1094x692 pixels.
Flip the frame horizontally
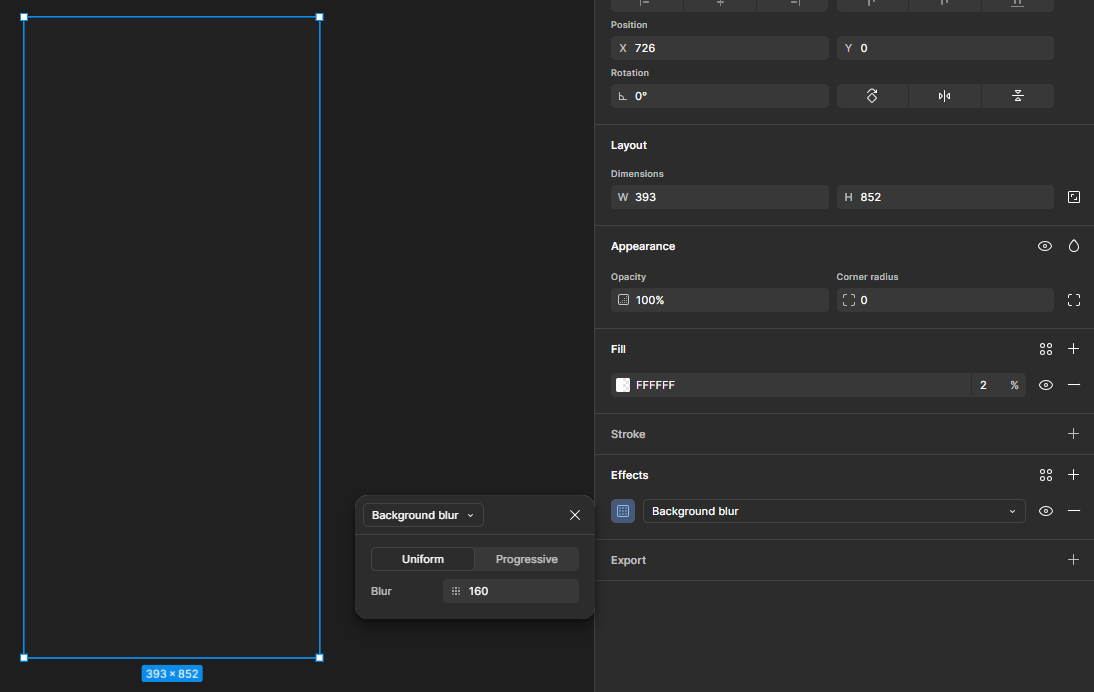coord(945,96)
